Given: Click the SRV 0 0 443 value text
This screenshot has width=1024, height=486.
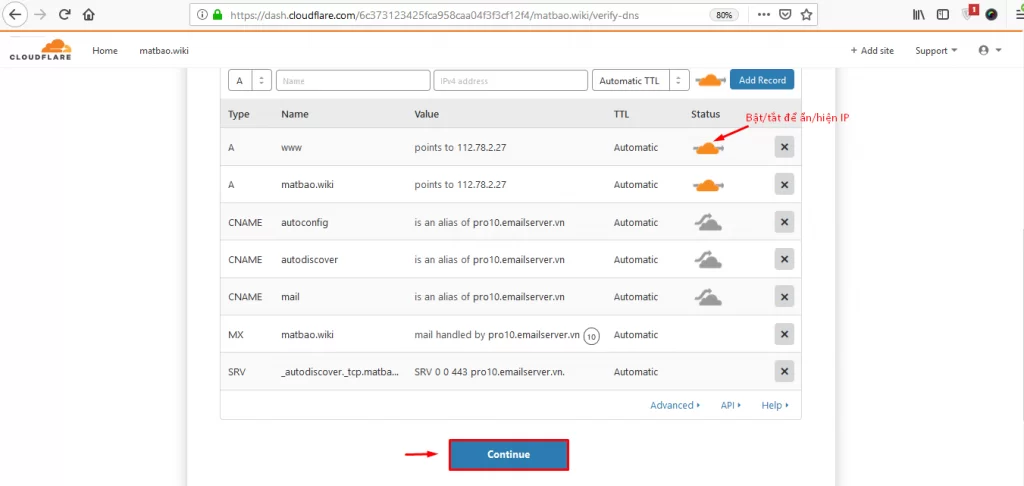Looking at the screenshot, I should (x=490, y=372).
